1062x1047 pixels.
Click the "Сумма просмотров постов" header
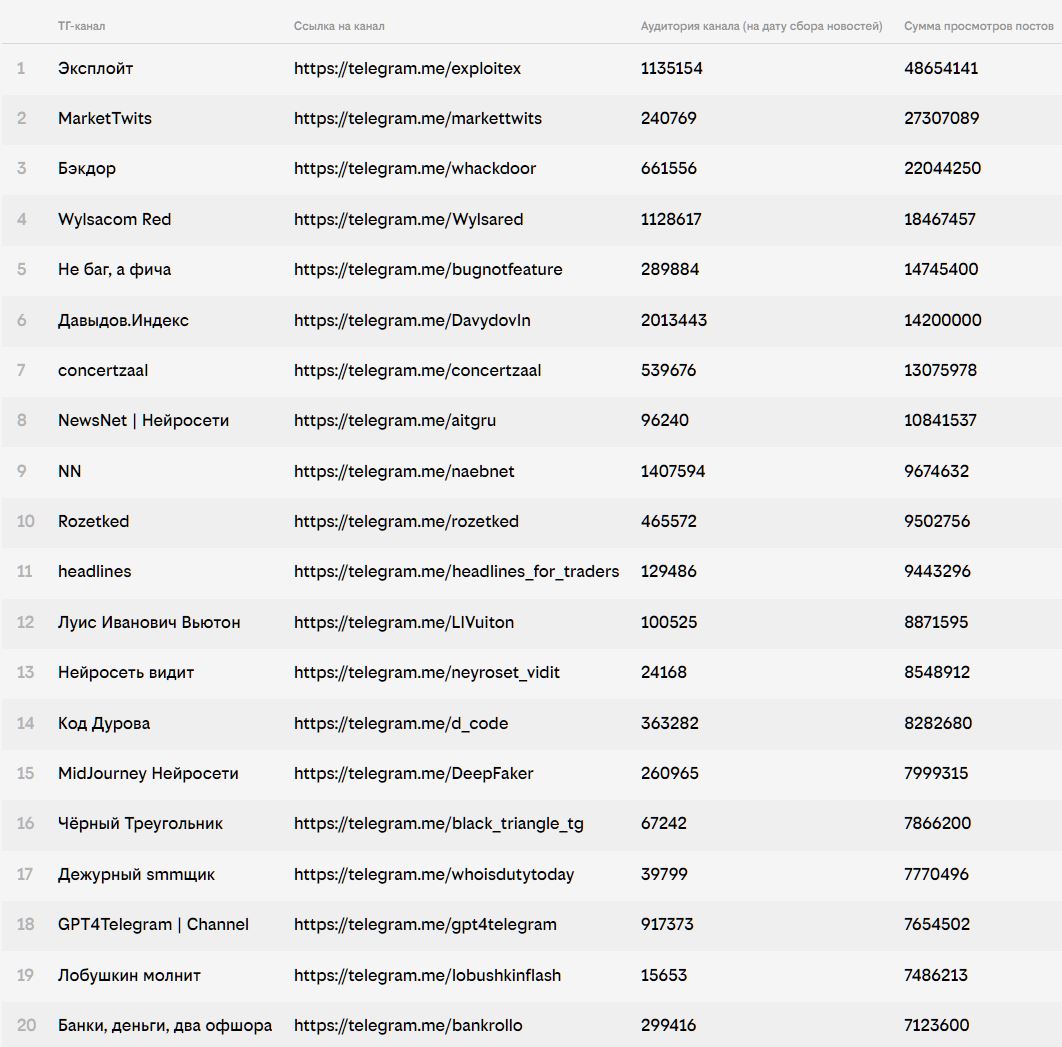coord(978,26)
